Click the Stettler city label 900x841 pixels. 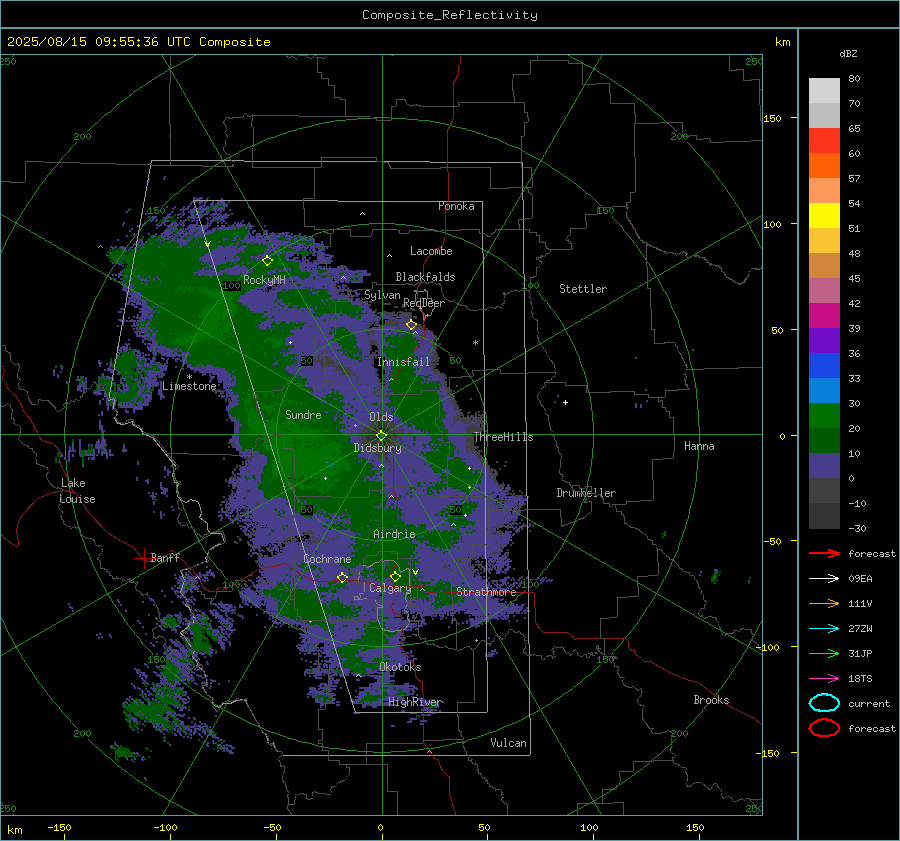583,289
